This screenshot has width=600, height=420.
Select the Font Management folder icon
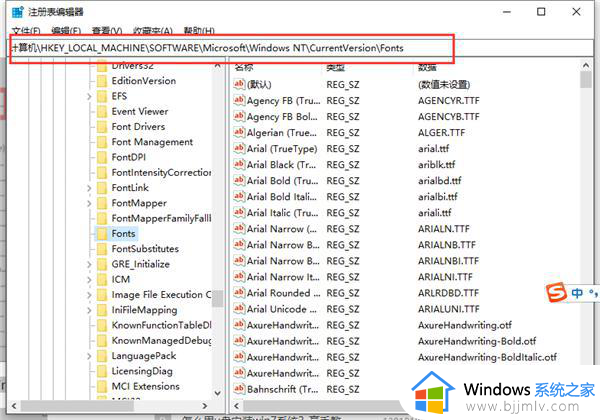(x=102, y=142)
